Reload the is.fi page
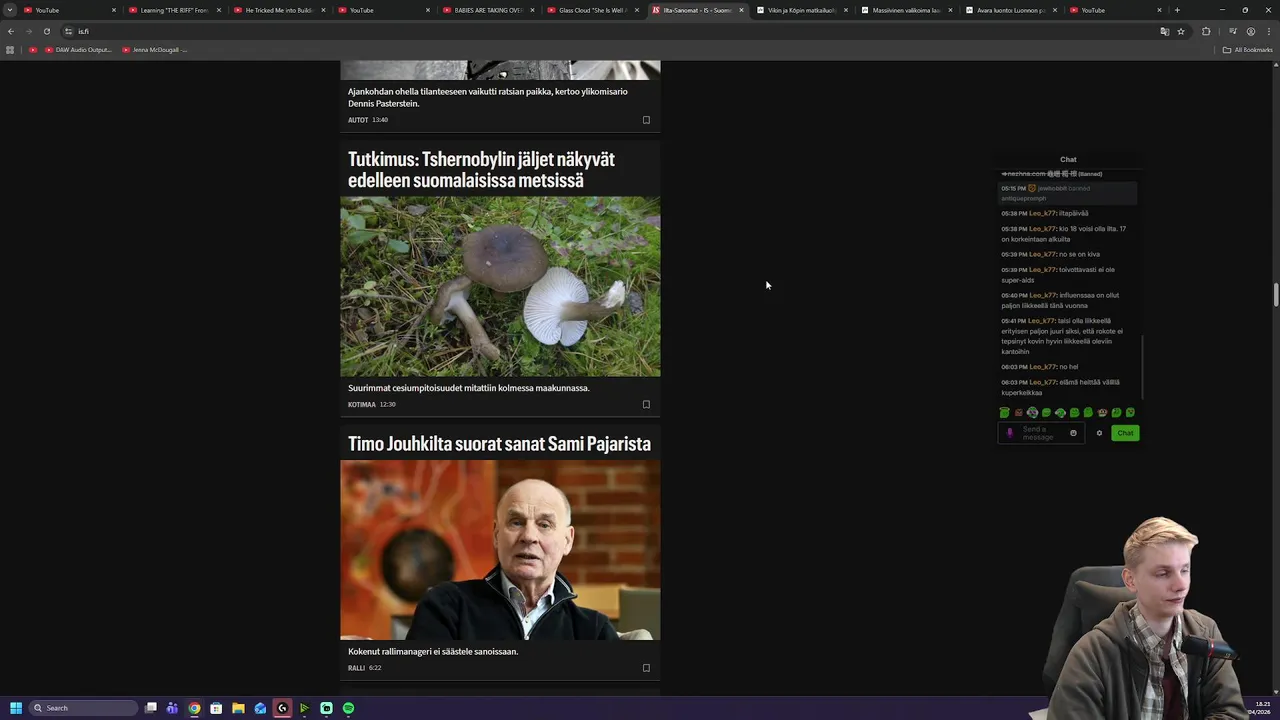 pos(47,31)
